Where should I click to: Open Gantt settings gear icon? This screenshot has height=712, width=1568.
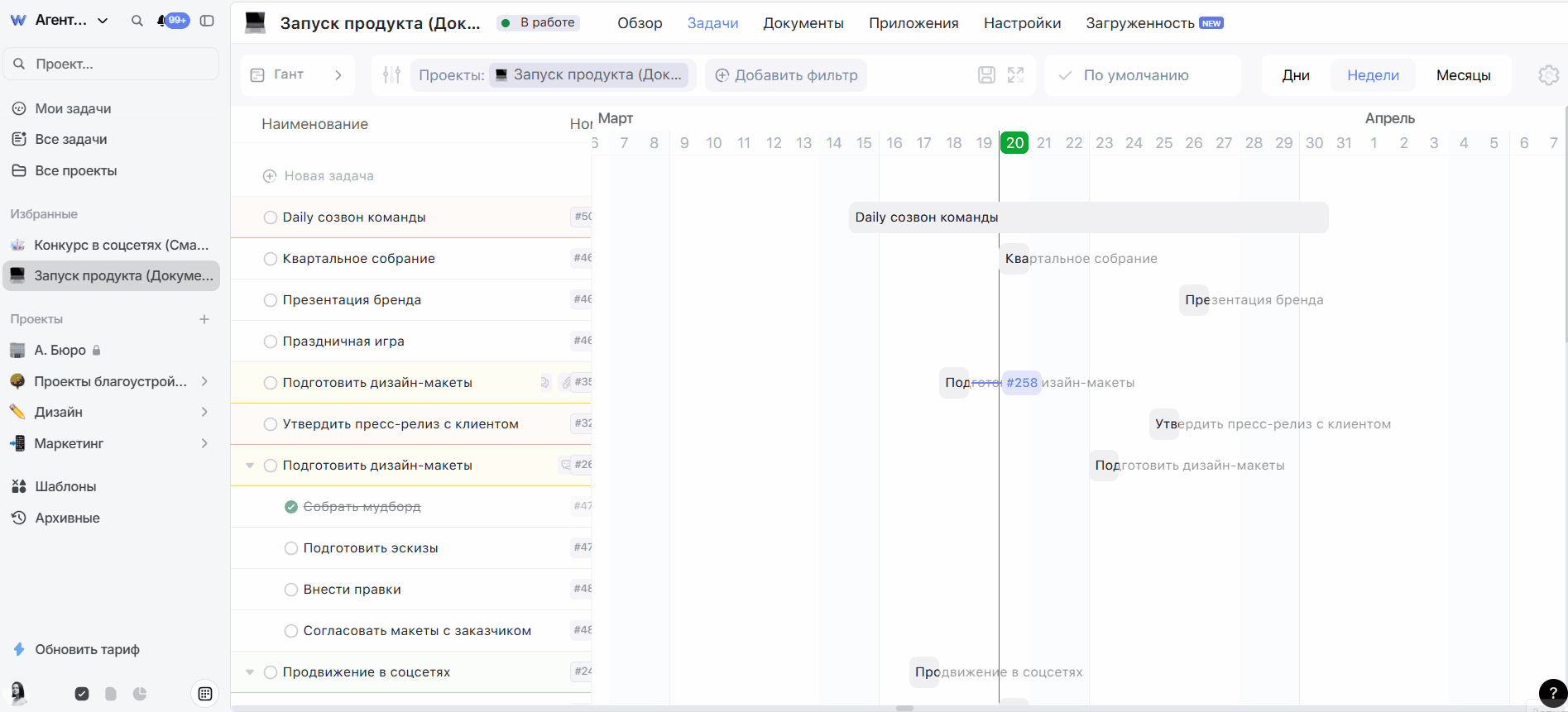click(x=1548, y=75)
